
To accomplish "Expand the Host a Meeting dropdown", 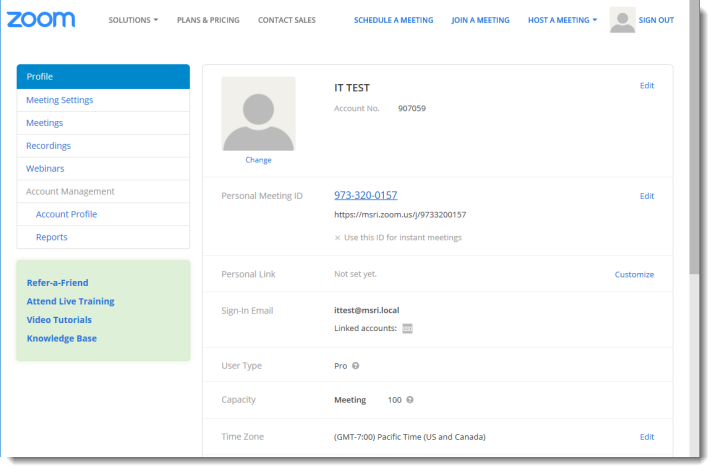I will tap(562, 20).
